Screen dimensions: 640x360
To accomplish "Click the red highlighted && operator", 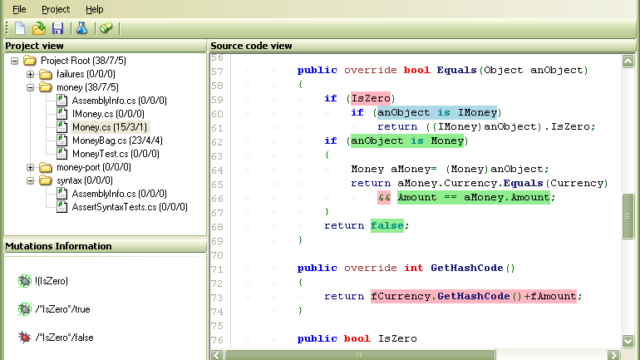I will coord(384,198).
